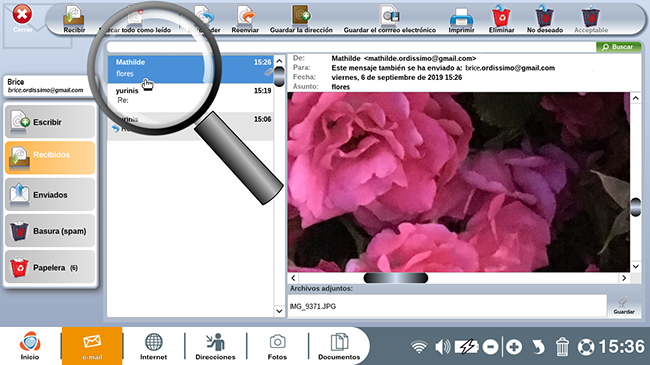Close the mail app with Cerrar
Viewport: 650px width, 365px height.
coord(22,19)
